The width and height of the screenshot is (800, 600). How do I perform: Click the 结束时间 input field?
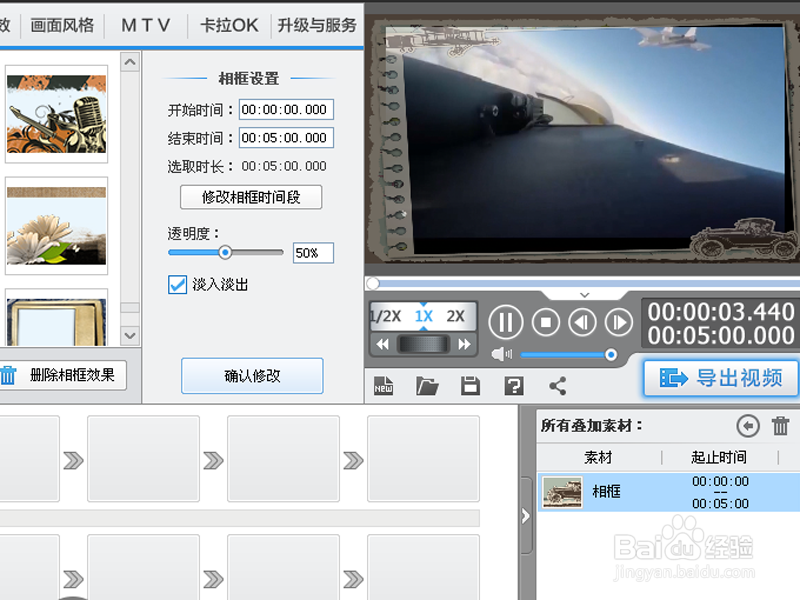(286, 138)
